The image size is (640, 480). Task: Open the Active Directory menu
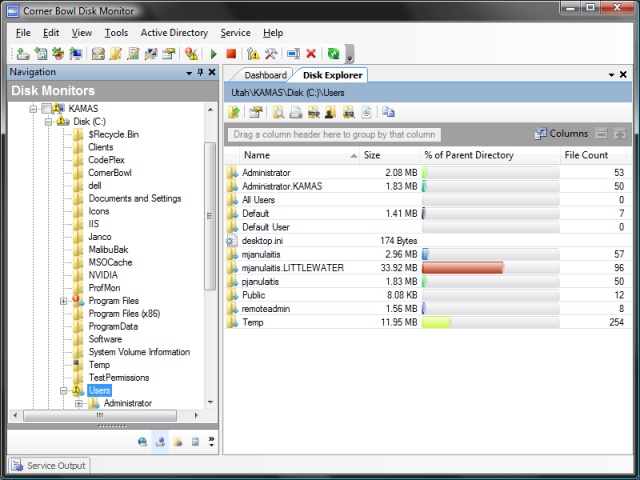pos(174,33)
